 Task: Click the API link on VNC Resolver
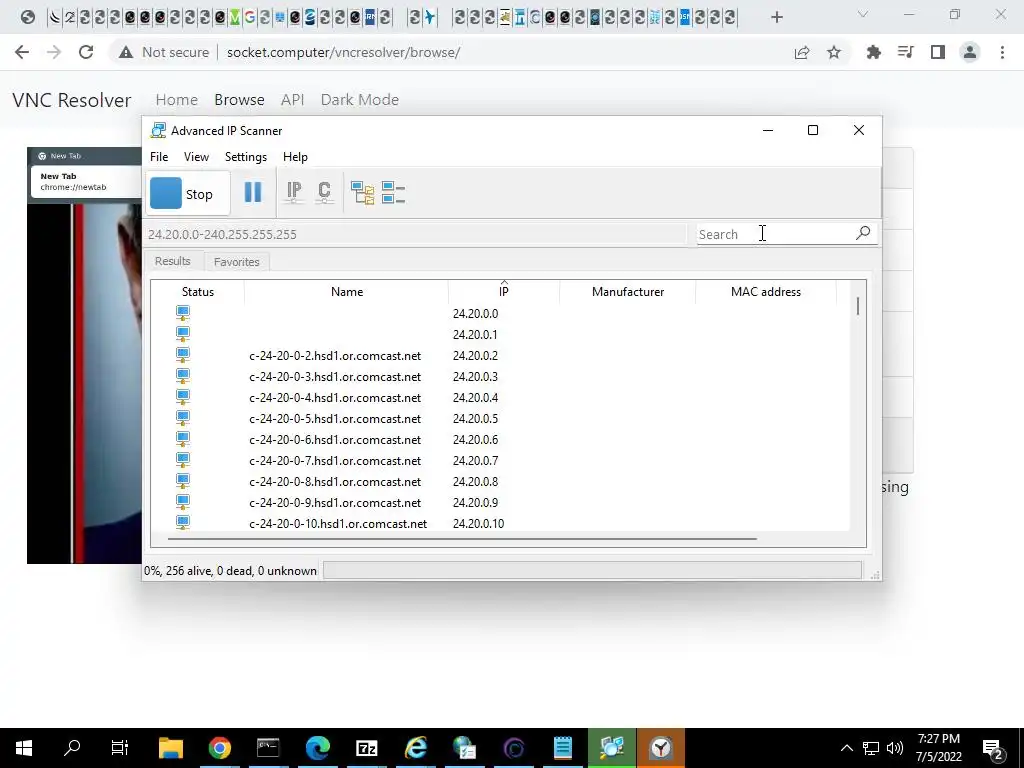pos(293,100)
